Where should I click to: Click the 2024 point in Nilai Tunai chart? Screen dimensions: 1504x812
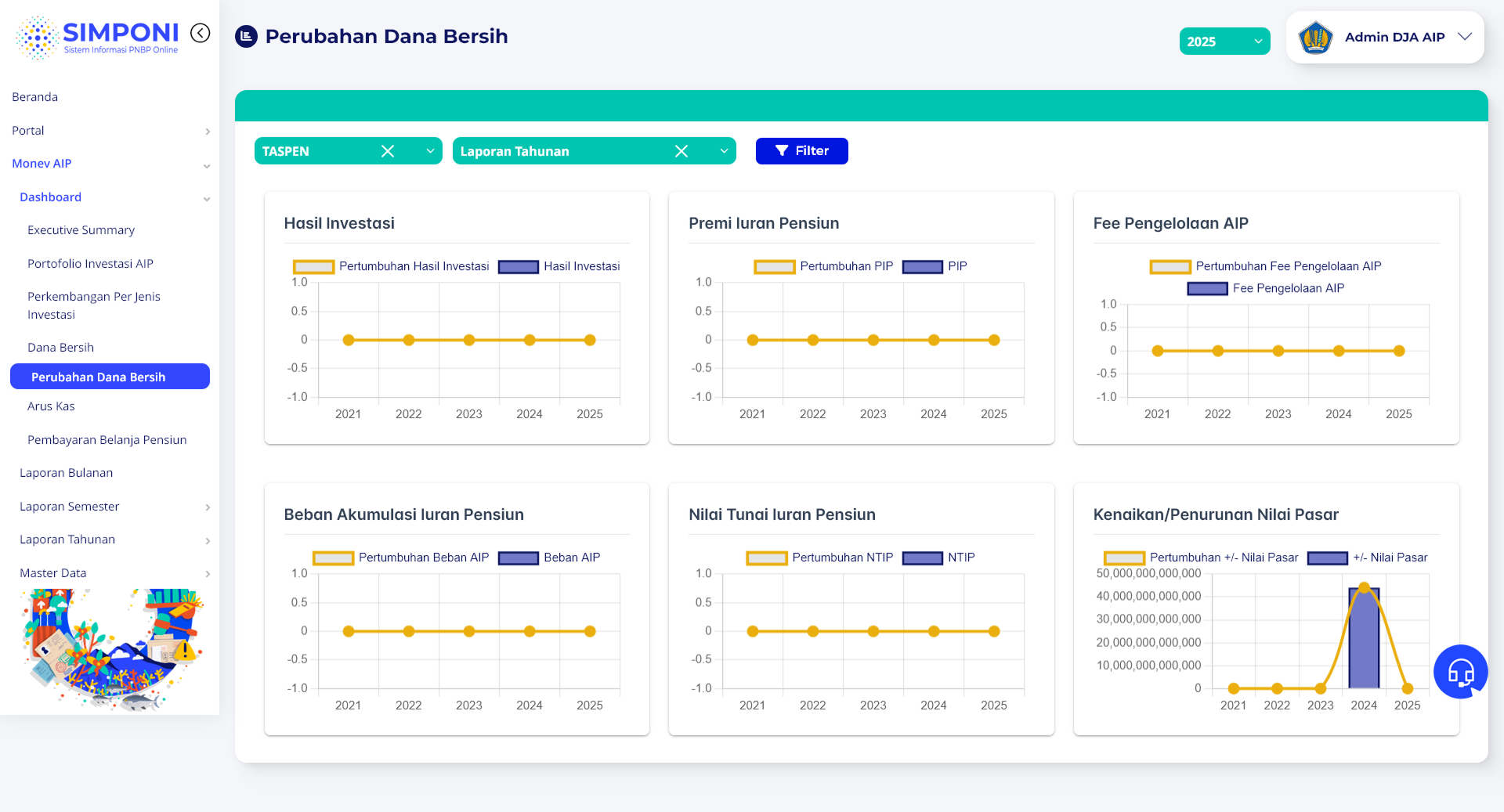click(934, 631)
